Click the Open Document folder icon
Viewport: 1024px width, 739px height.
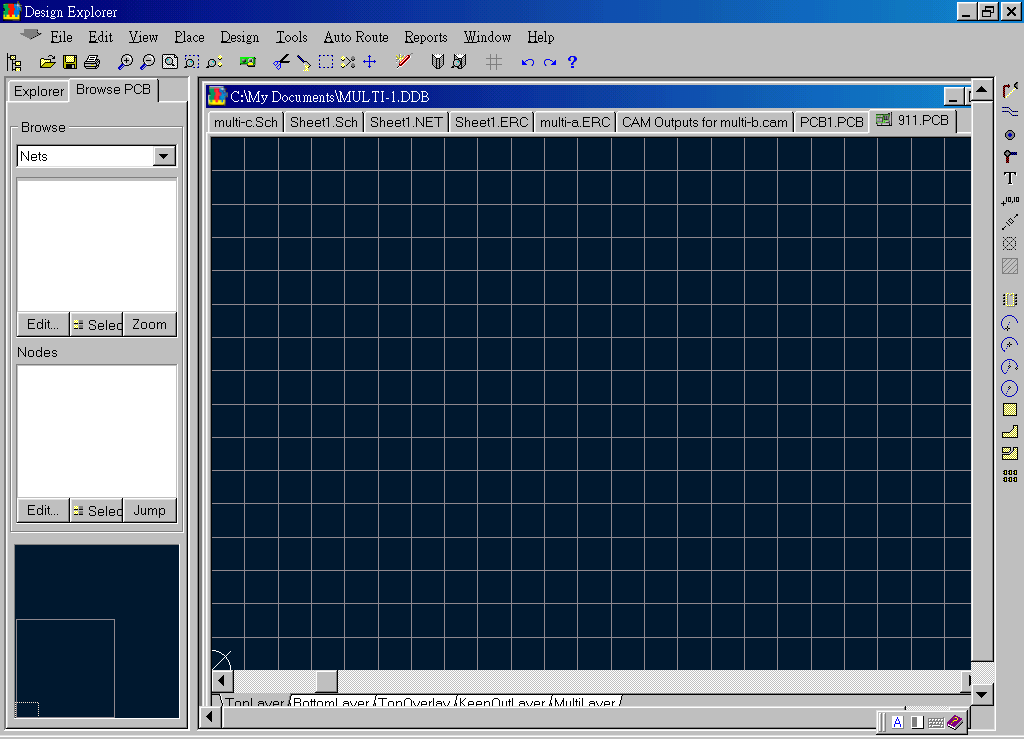(x=47, y=62)
